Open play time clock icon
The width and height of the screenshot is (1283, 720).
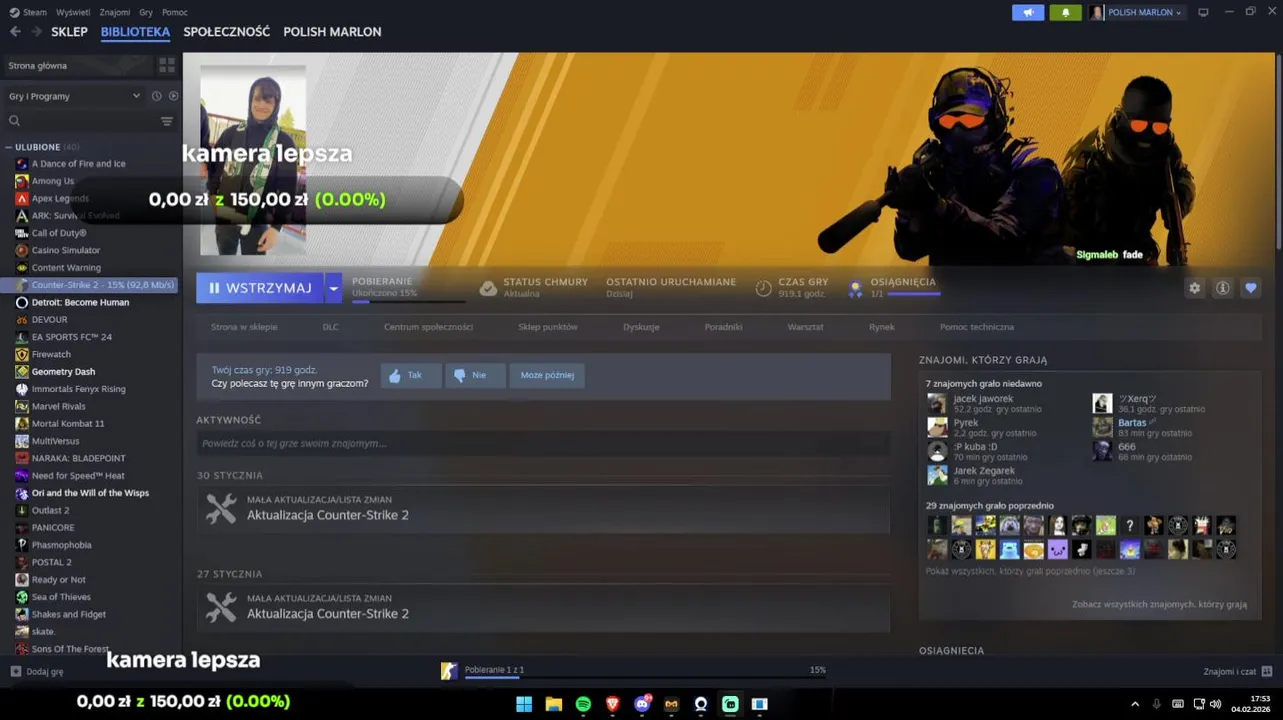[763, 288]
